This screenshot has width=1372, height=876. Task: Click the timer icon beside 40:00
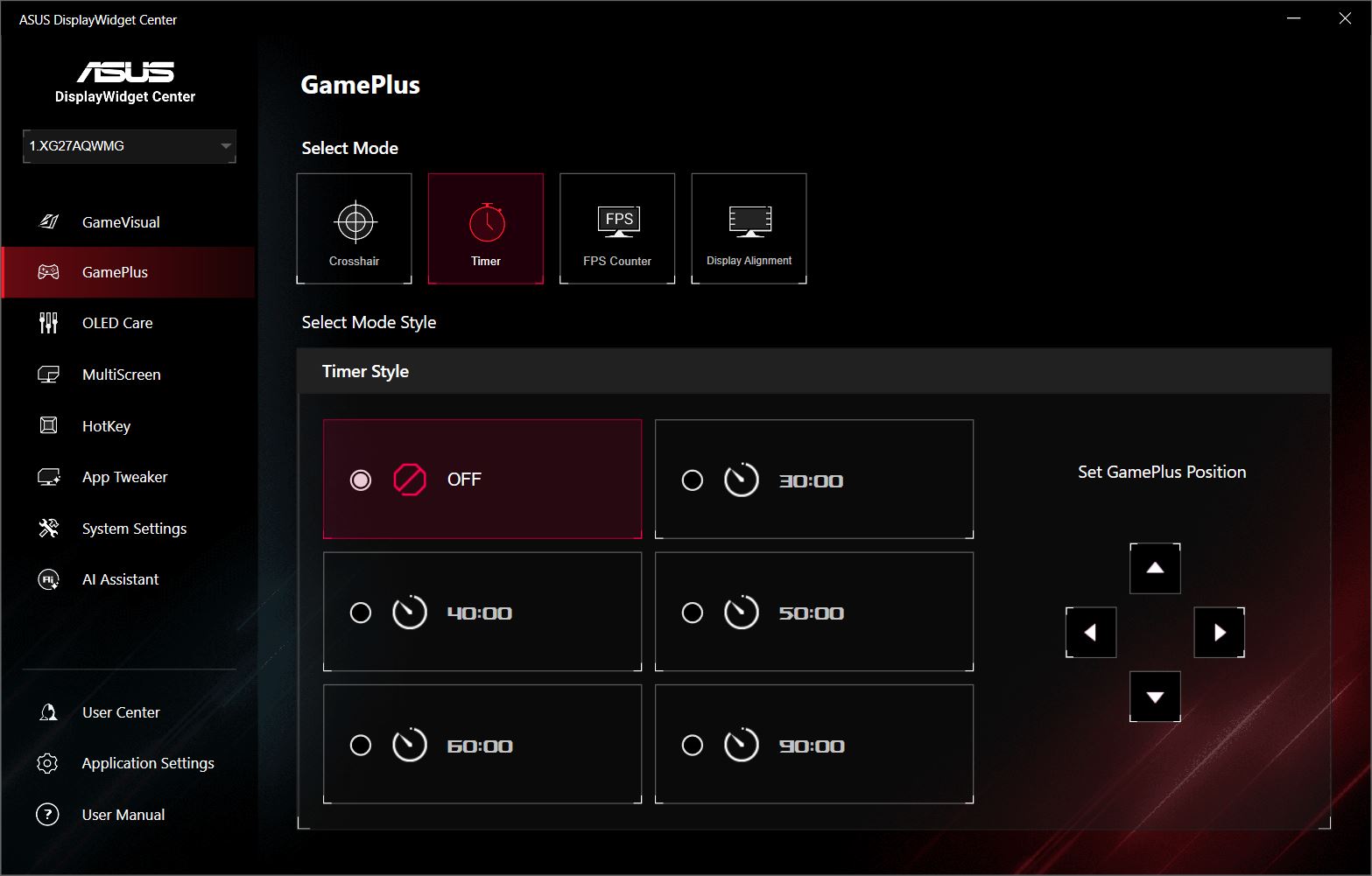(x=409, y=613)
